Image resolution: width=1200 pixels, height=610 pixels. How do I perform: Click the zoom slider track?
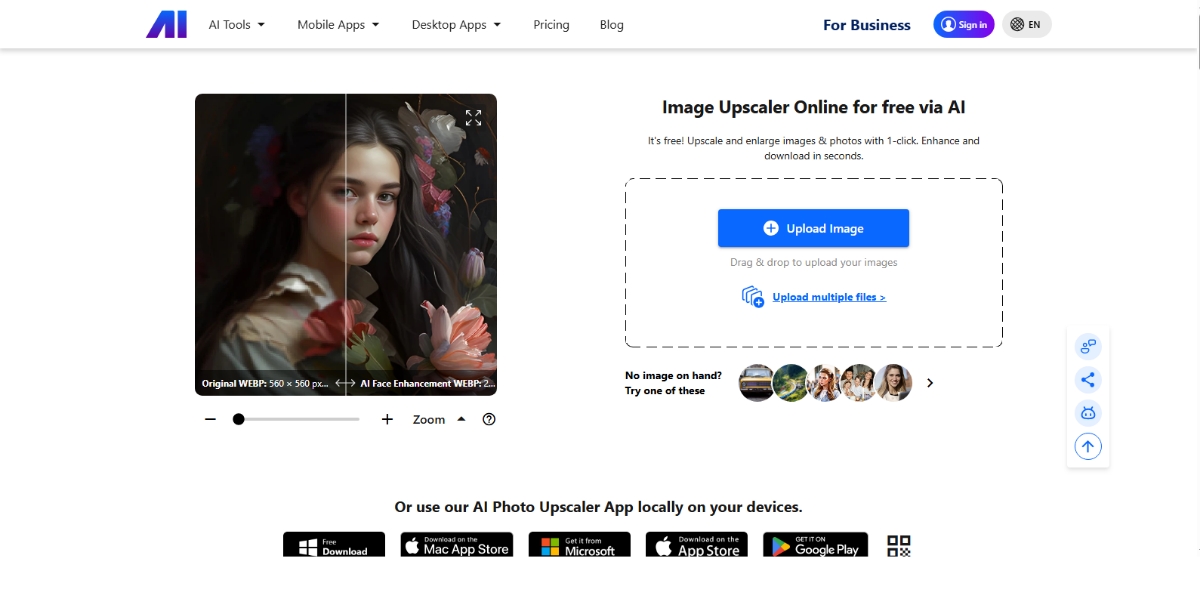click(x=297, y=419)
